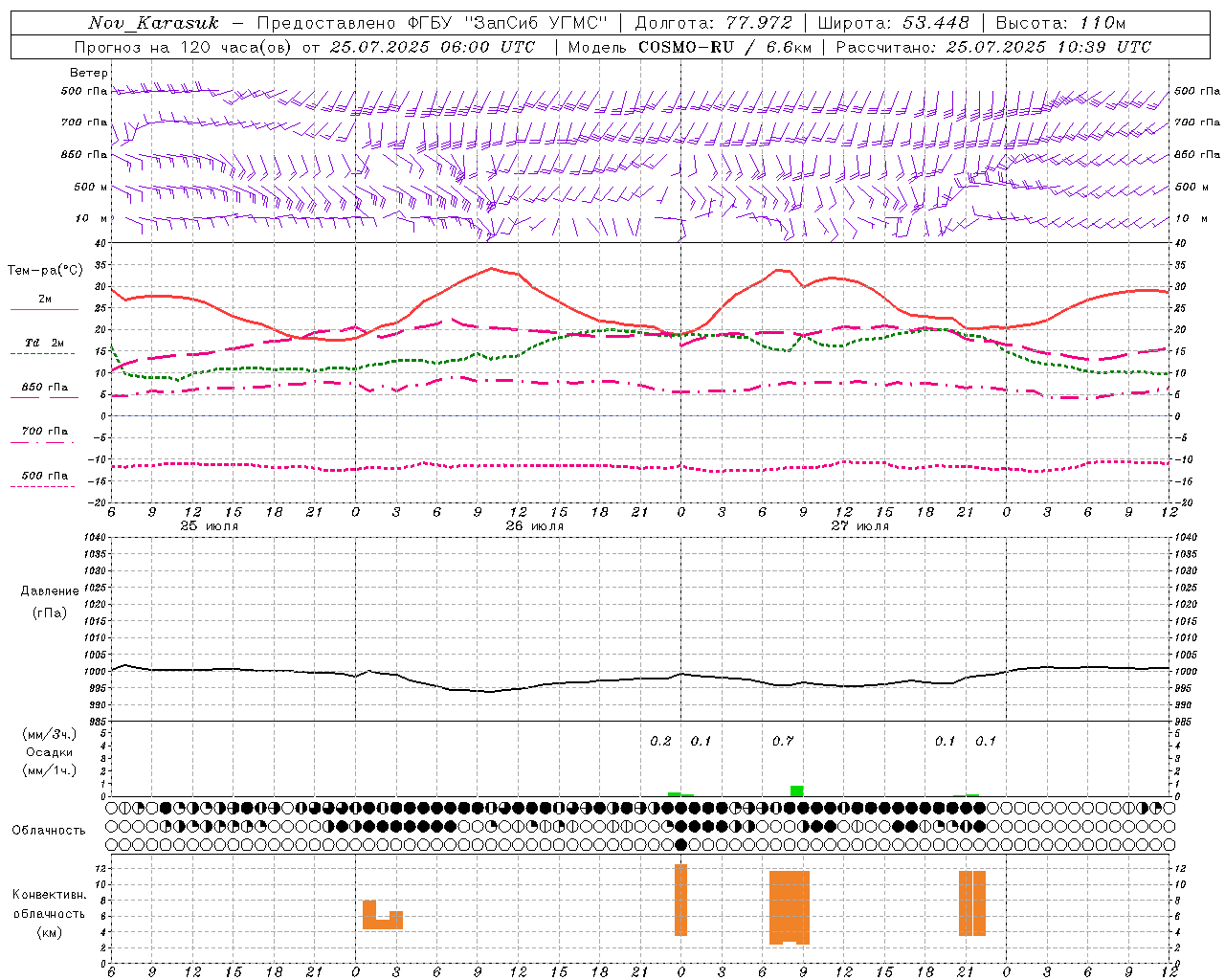
Task: Click the Ветер wind panel label
Action: 89,73
